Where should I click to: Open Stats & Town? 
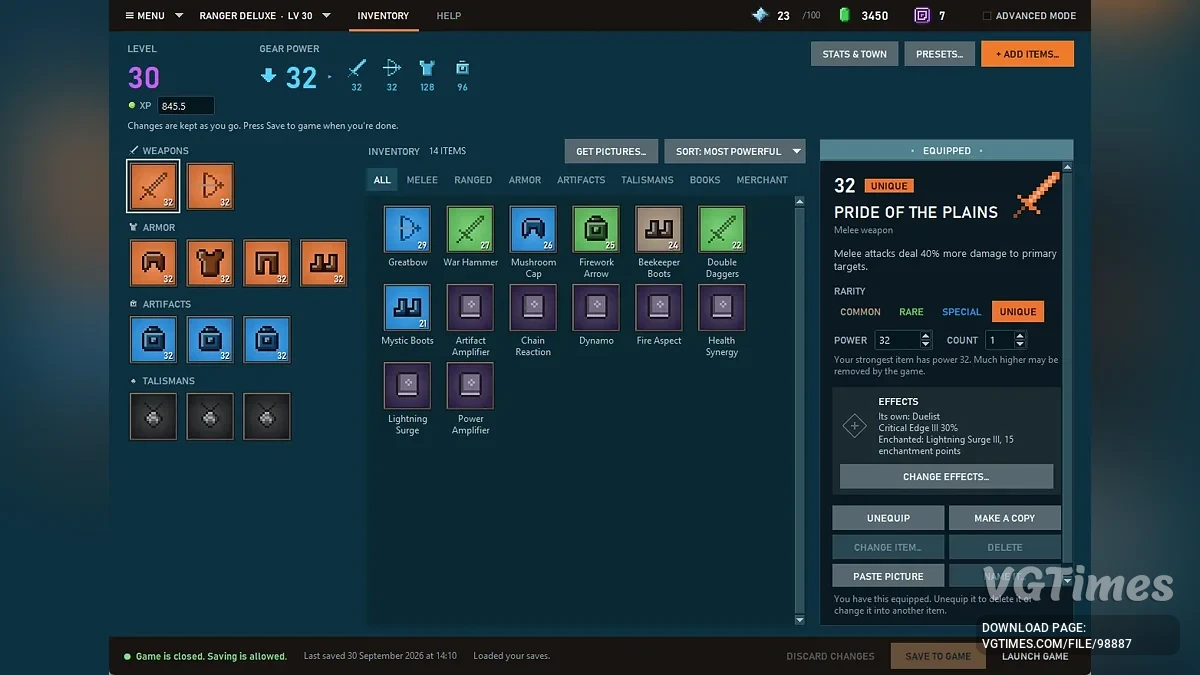point(854,54)
